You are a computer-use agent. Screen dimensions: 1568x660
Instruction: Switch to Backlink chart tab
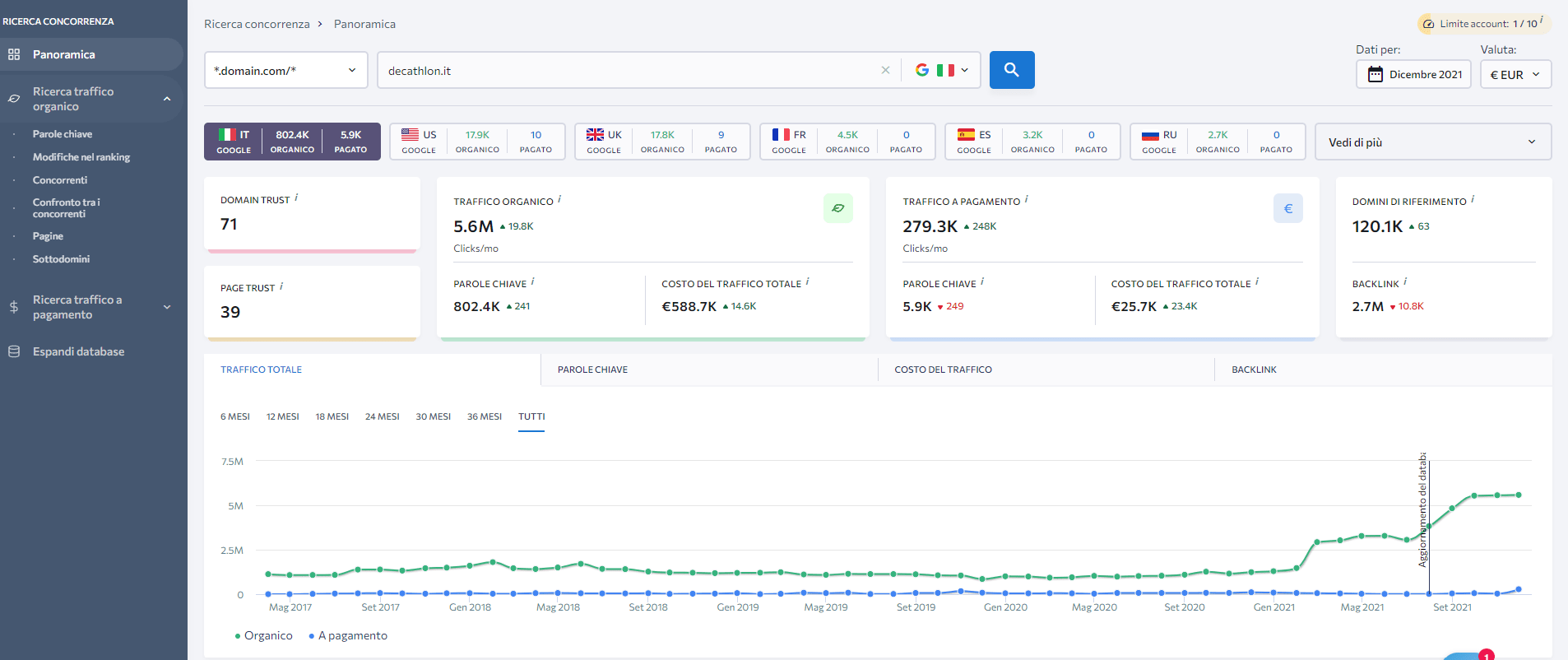click(1384, 370)
